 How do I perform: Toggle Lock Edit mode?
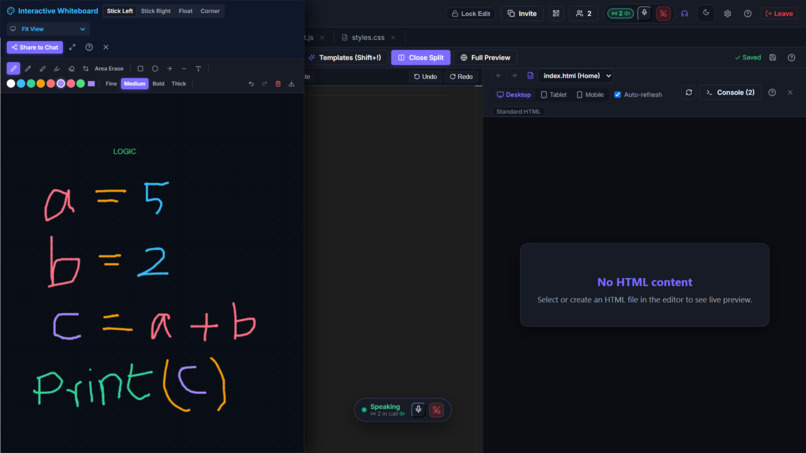[x=471, y=13]
